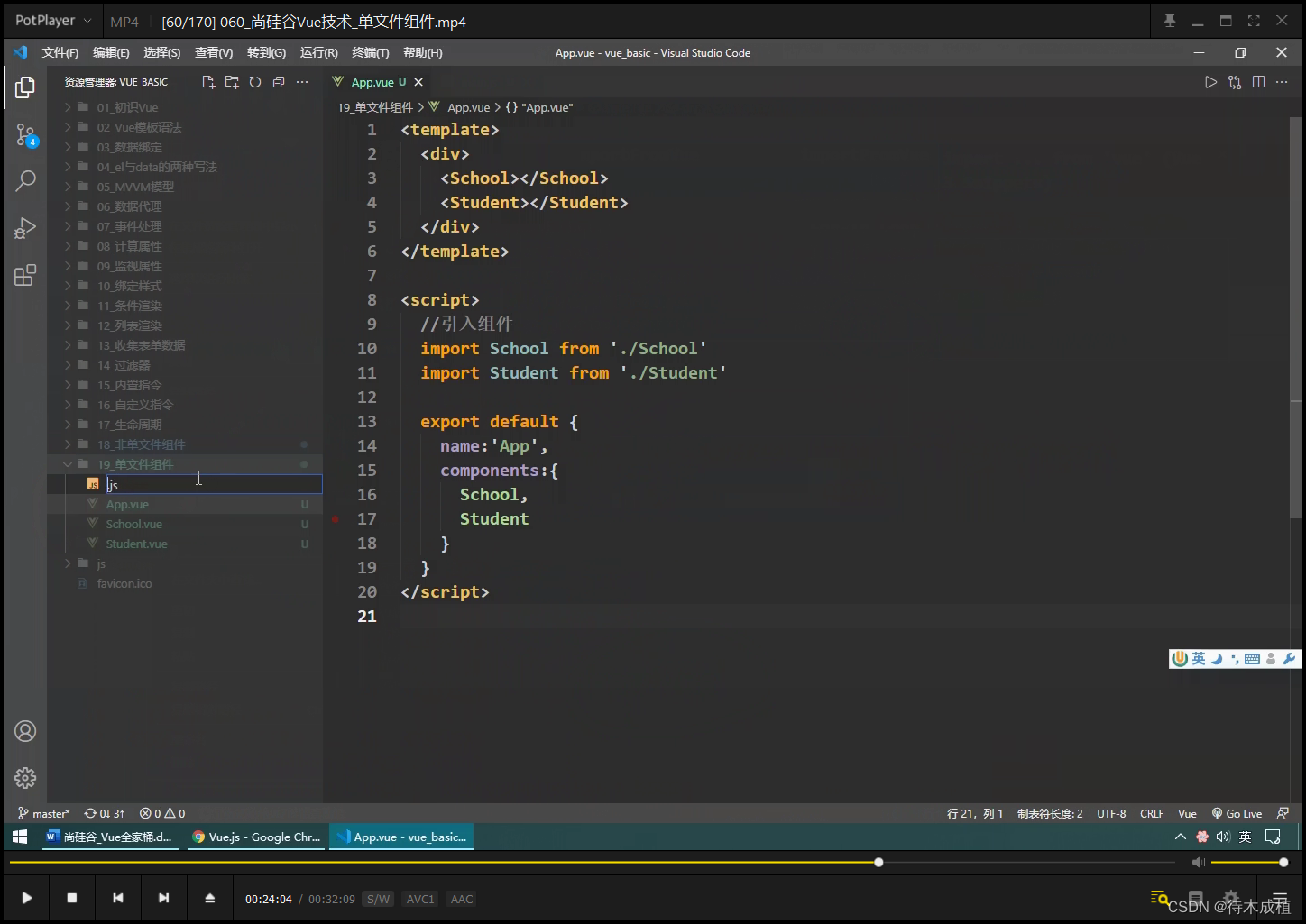Open the 查看(V) menu
Screen dimensions: 1306x924
(214, 53)
